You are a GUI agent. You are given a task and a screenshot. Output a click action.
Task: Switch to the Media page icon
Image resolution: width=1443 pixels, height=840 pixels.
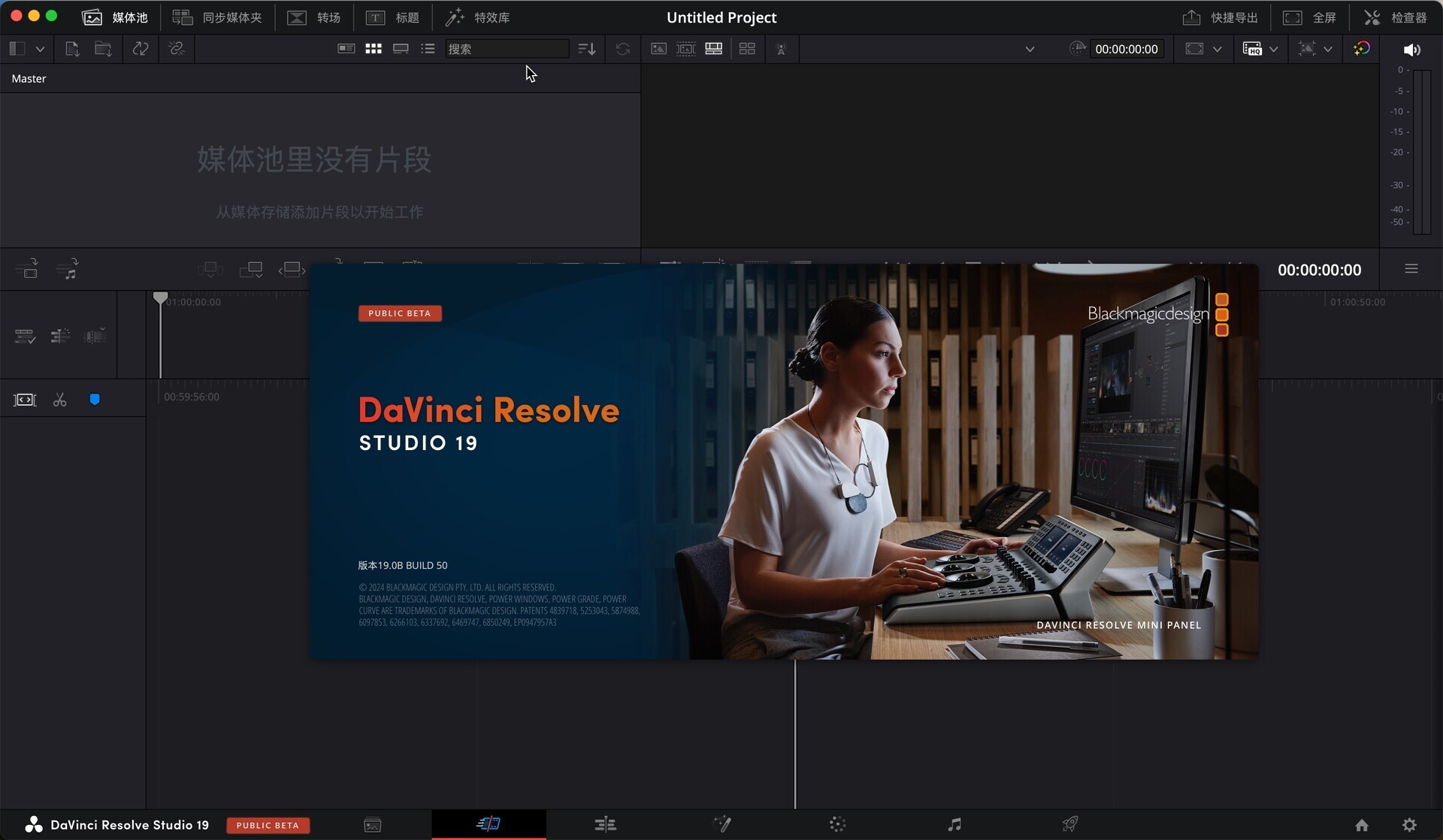tap(373, 825)
